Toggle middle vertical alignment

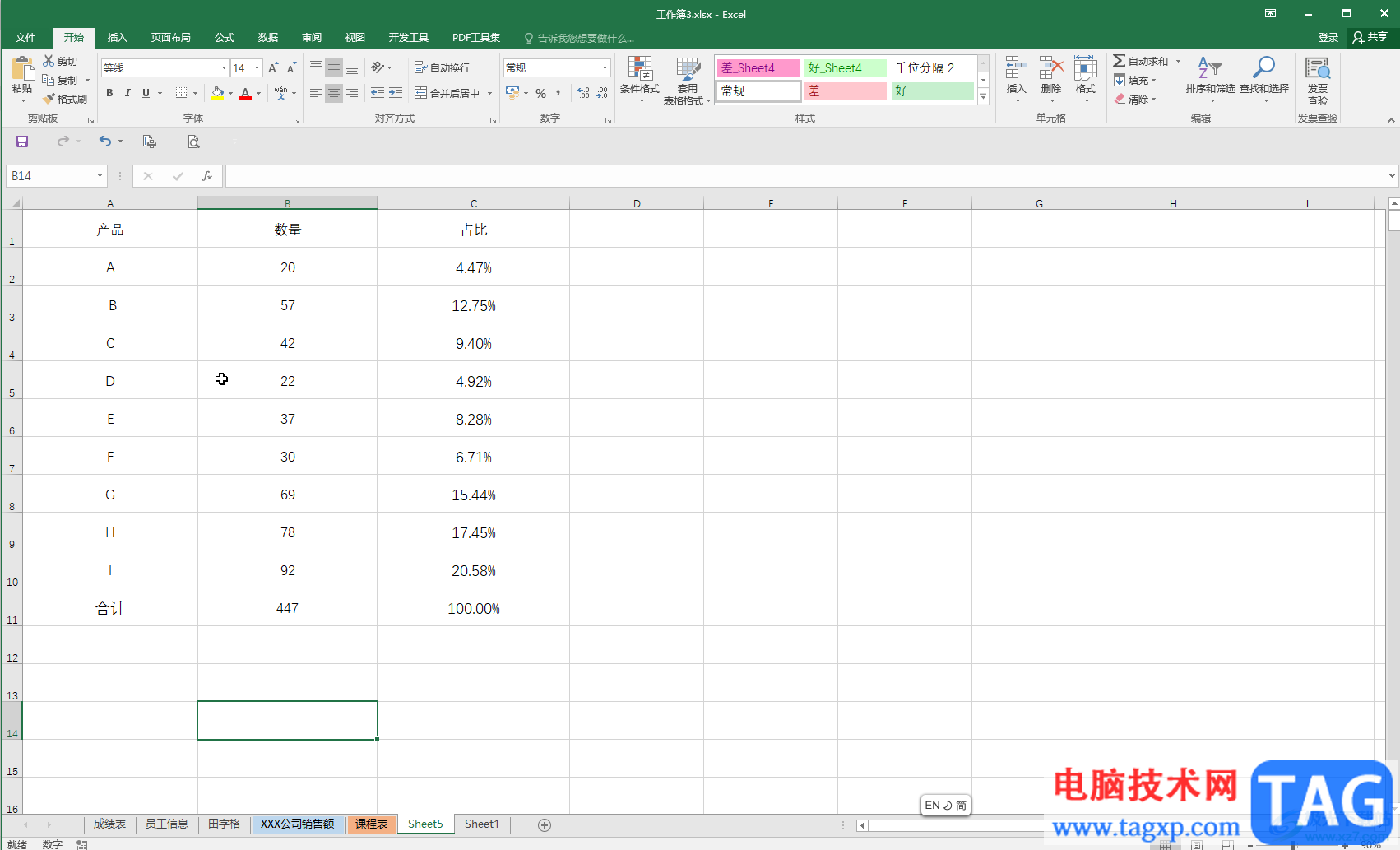334,67
